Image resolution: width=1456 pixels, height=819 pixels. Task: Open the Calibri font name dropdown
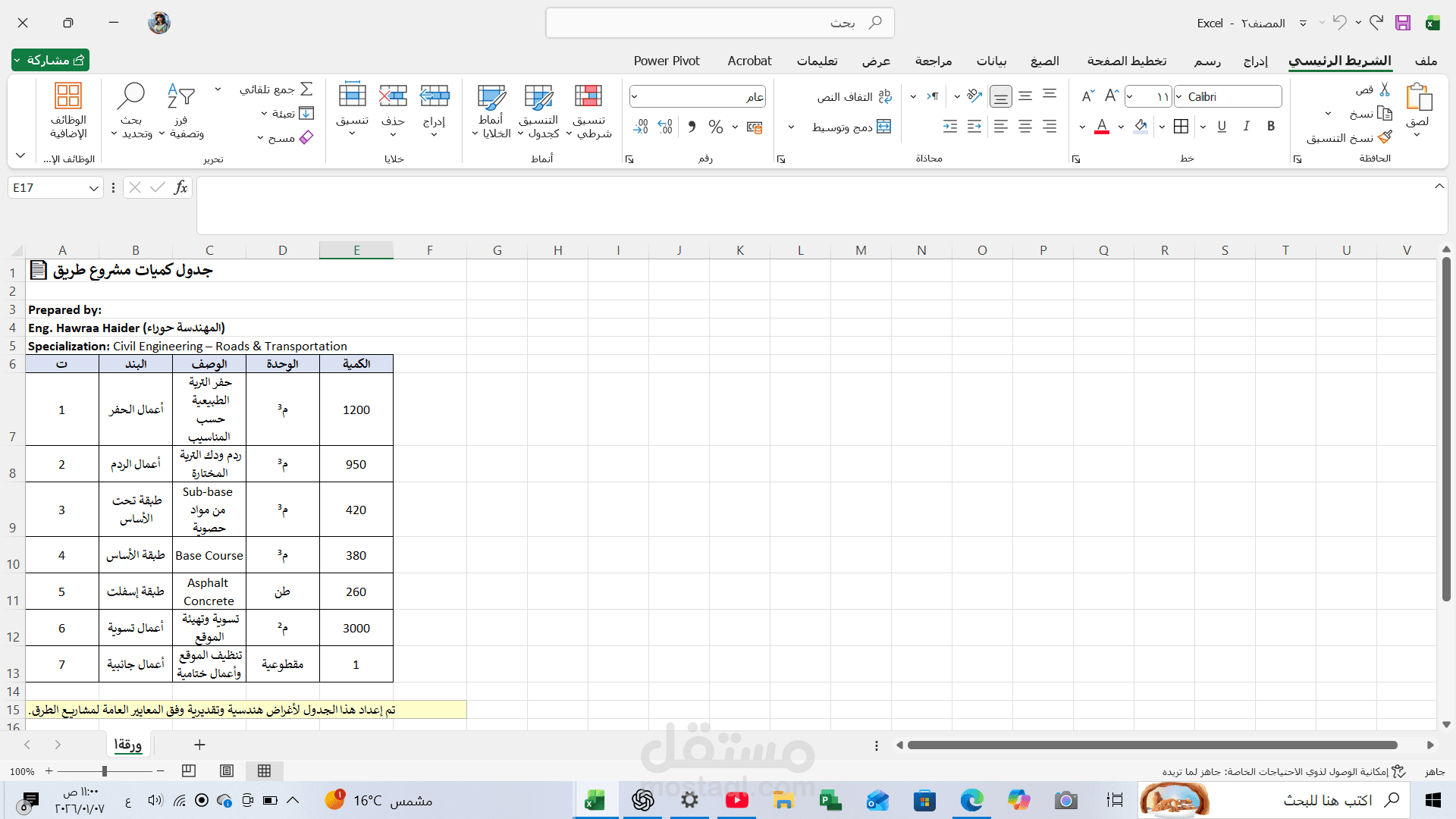pyautogui.click(x=1179, y=97)
